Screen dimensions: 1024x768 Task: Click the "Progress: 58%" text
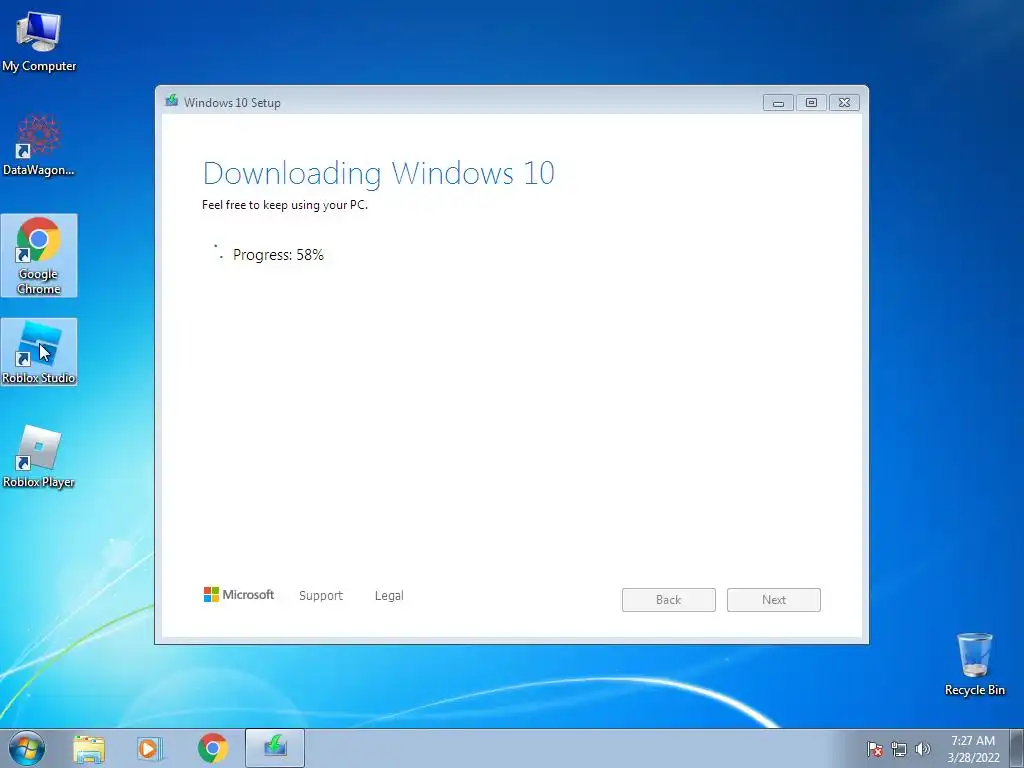click(x=278, y=255)
